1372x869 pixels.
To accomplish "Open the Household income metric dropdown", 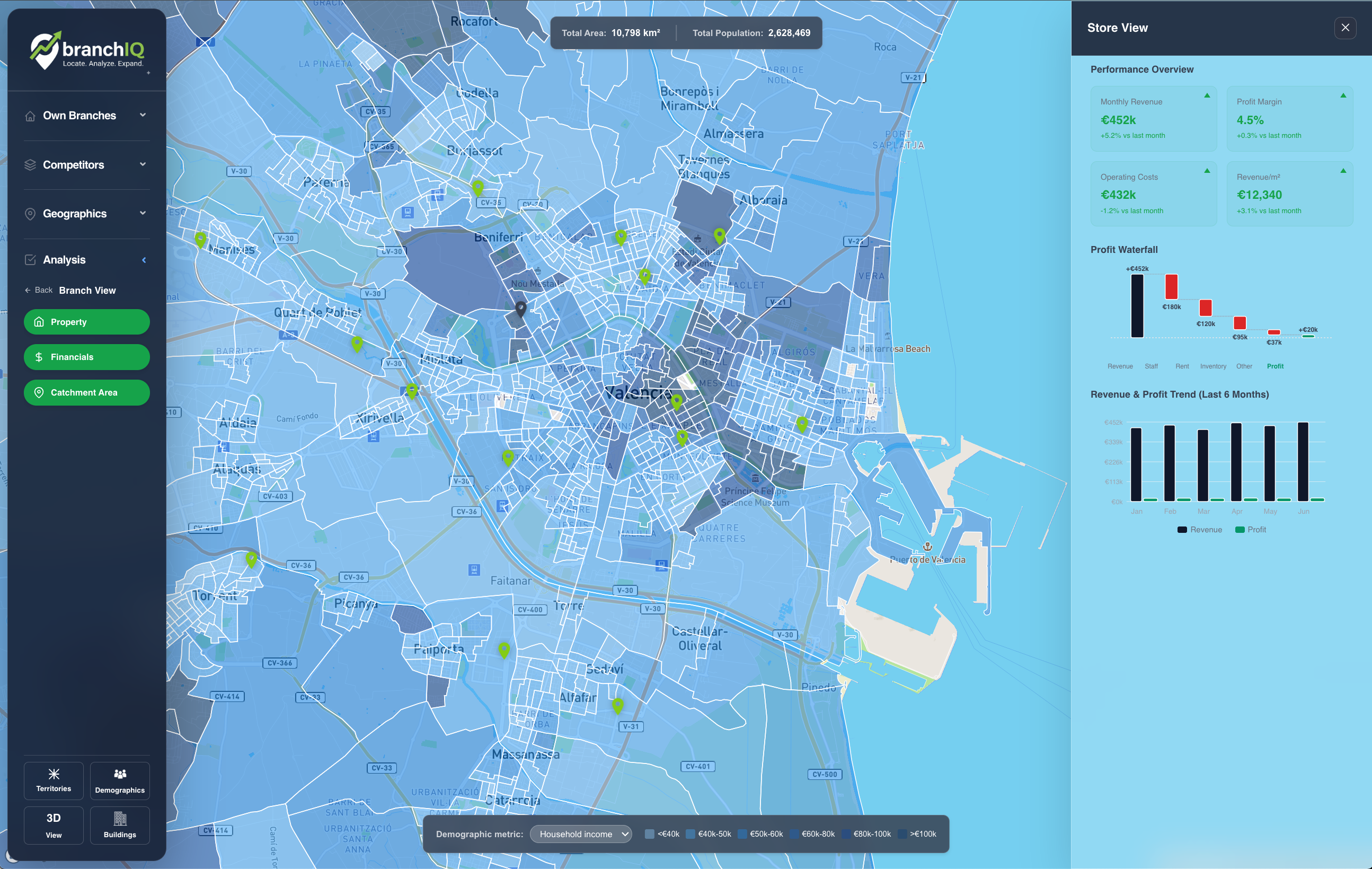I will tap(580, 833).
